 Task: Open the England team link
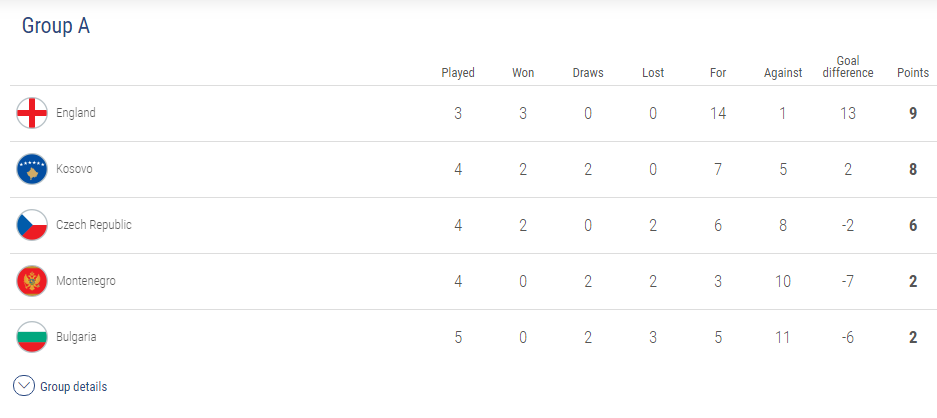(76, 113)
